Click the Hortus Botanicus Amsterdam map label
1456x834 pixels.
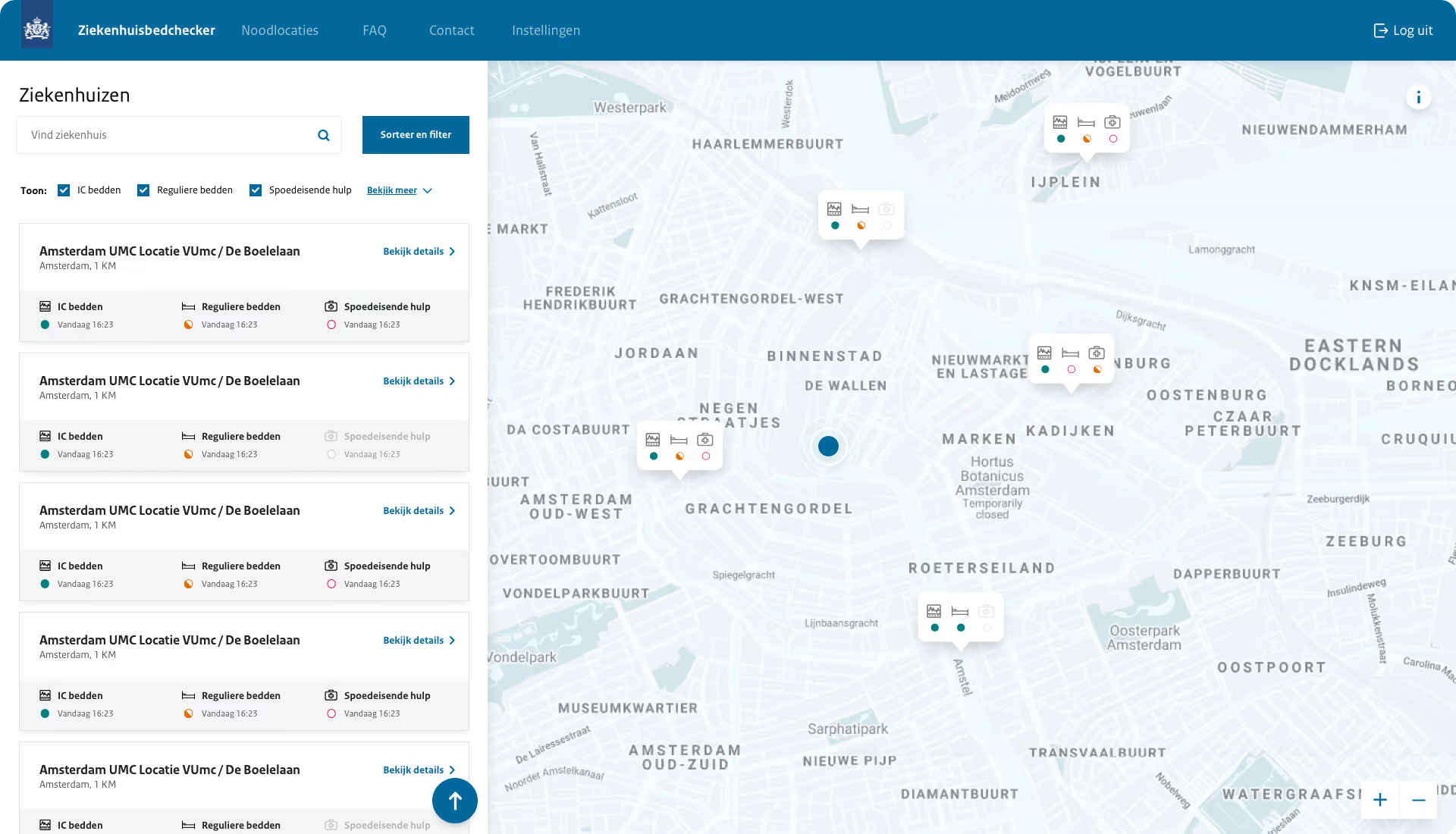[992, 476]
